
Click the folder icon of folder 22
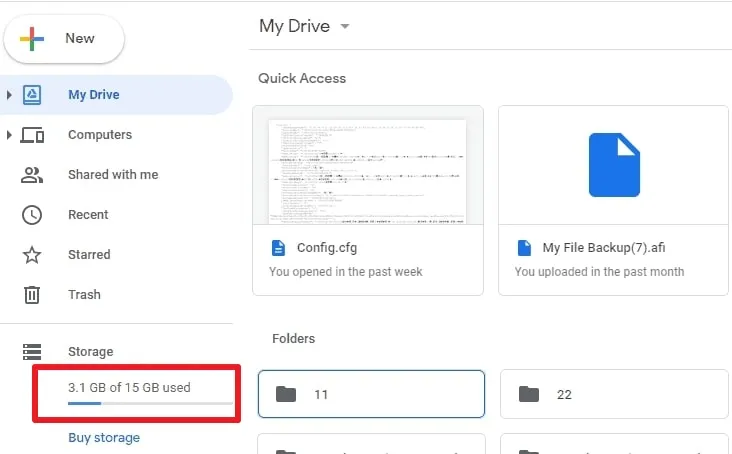528,394
